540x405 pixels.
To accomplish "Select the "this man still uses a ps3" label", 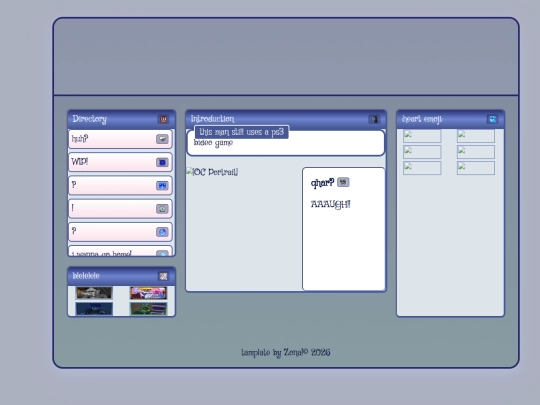I will (241, 132).
